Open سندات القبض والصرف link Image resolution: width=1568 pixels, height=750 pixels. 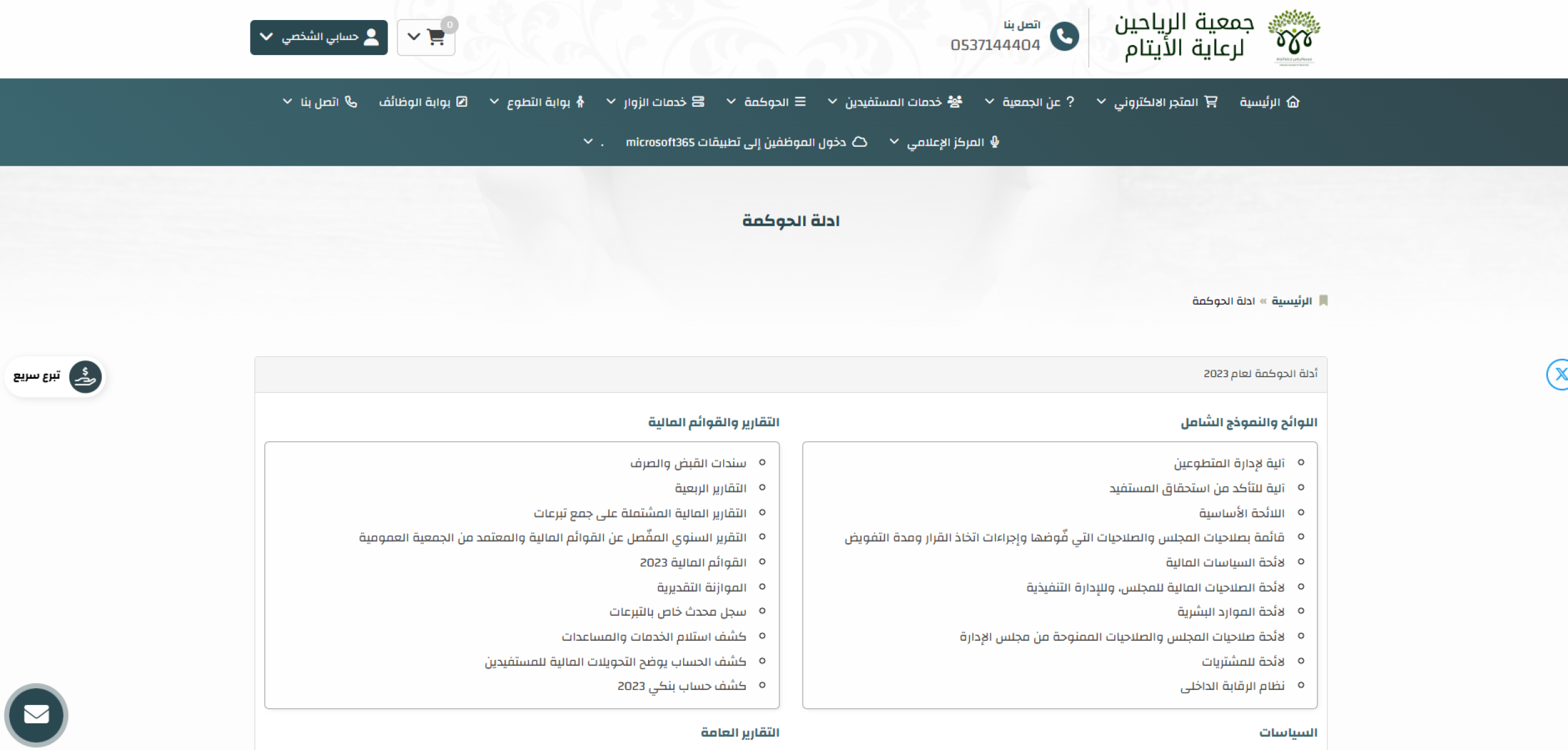[x=688, y=463]
